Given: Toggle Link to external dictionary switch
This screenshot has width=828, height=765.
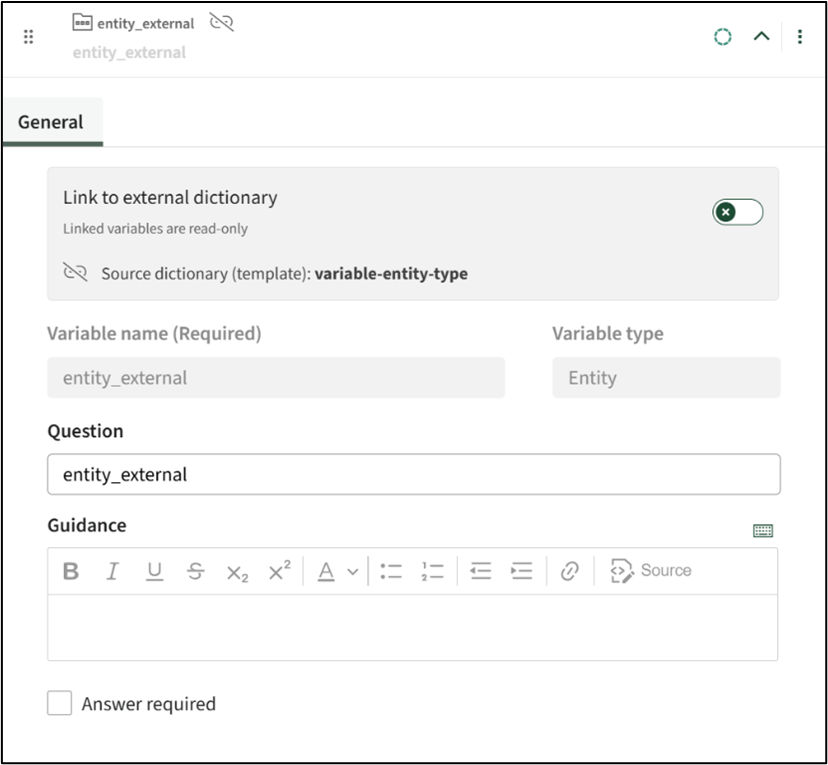Looking at the screenshot, I should pos(737,212).
